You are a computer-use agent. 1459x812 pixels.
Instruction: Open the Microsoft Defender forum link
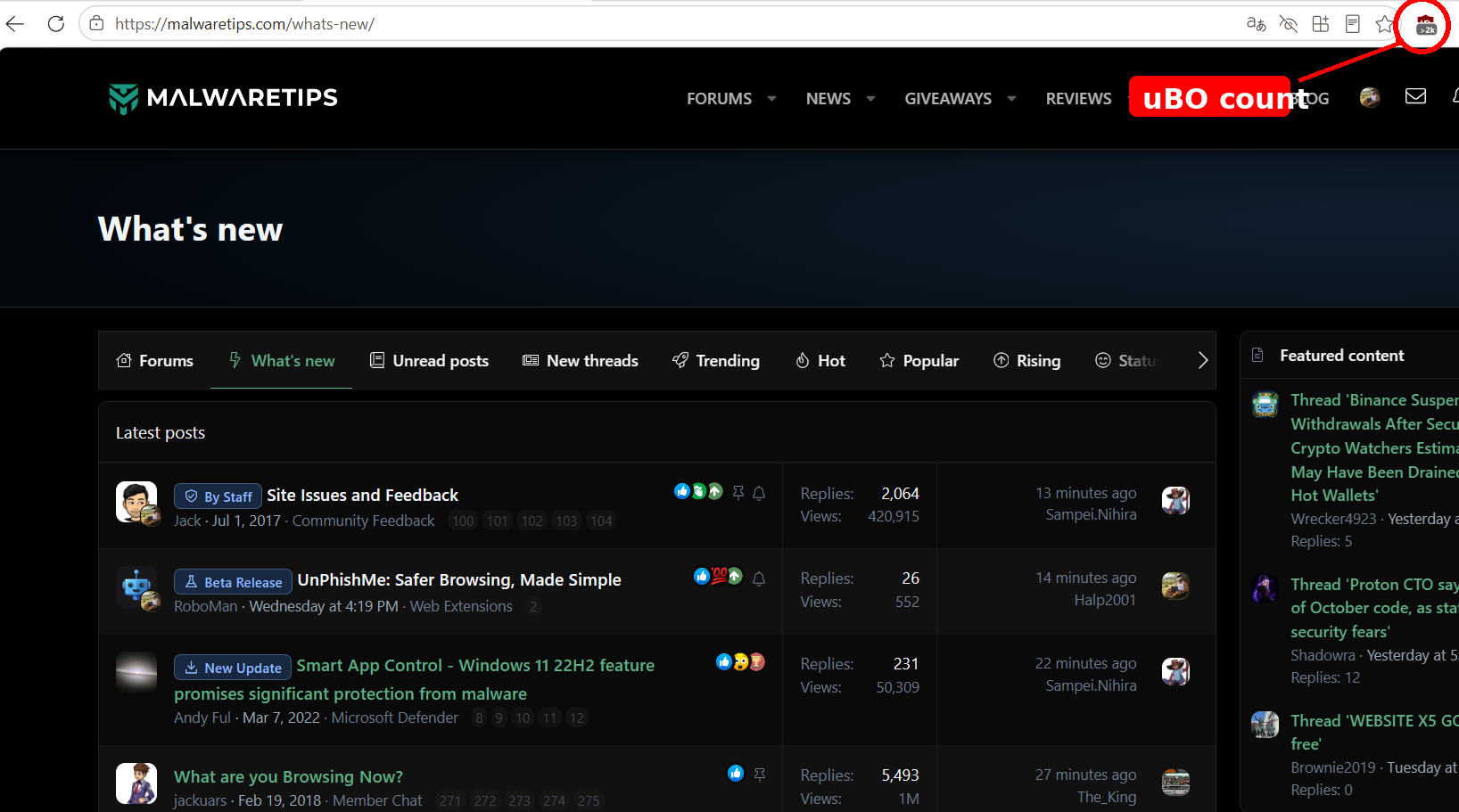tap(394, 718)
